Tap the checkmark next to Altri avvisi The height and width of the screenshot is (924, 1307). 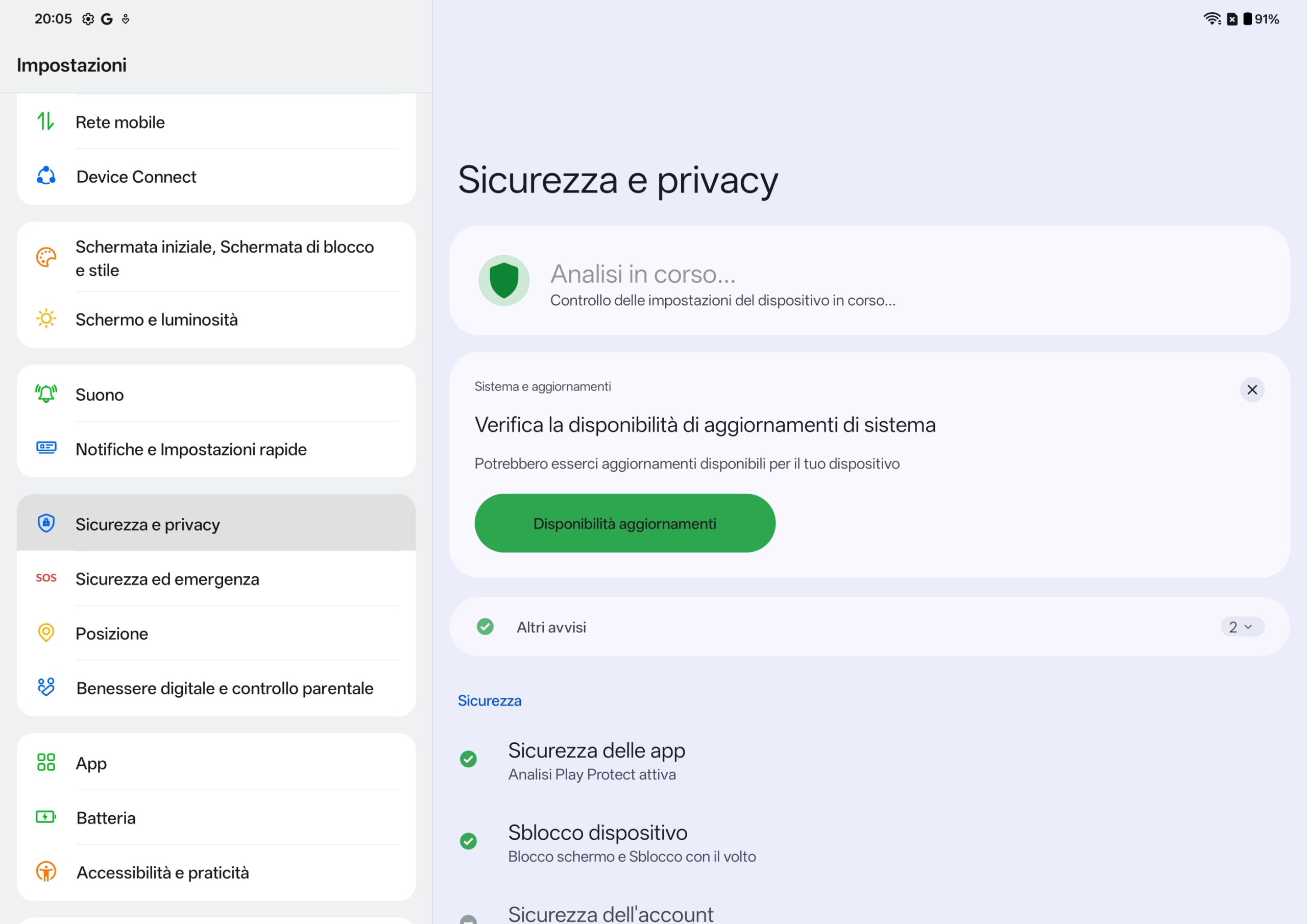485,626
